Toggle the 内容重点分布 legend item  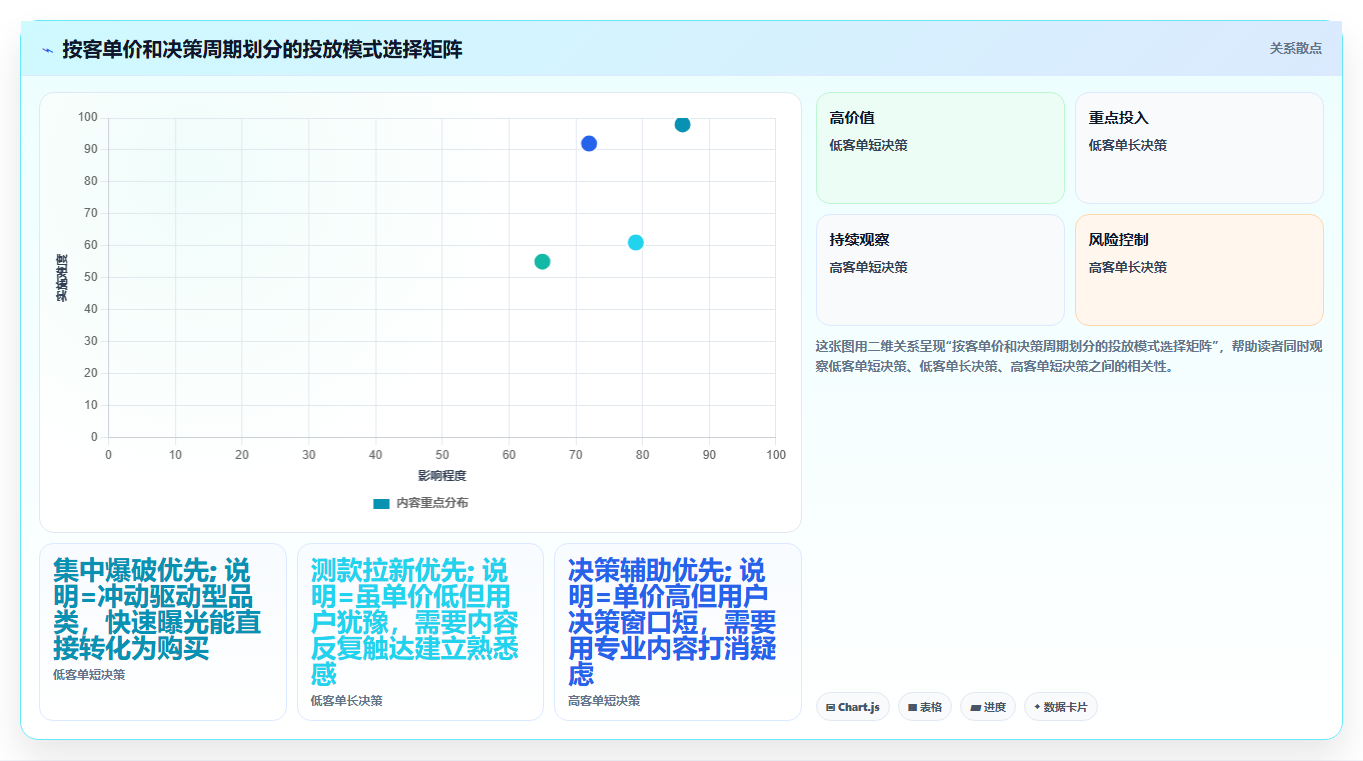(x=420, y=503)
